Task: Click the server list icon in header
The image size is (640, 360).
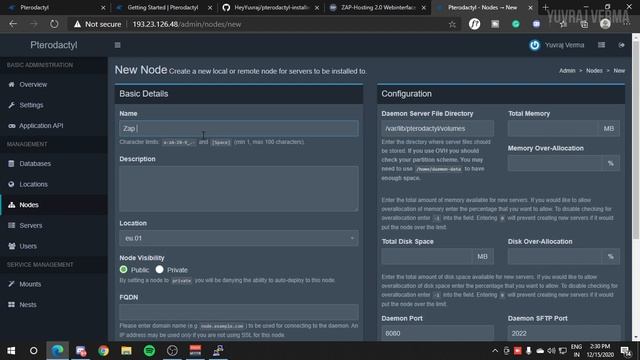Action: pos(601,45)
